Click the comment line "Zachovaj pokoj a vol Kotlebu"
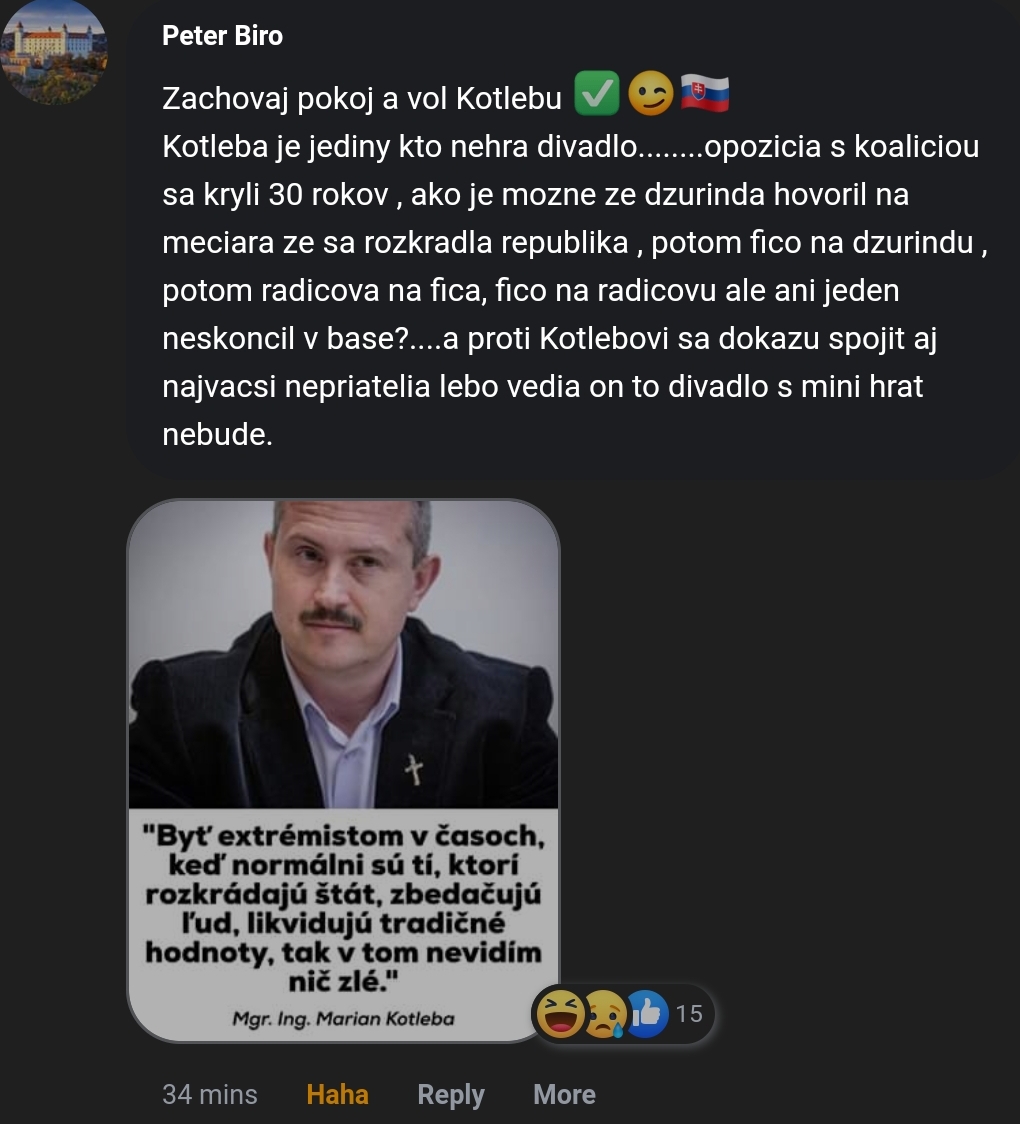Viewport: 1020px width, 1124px height. (362, 99)
